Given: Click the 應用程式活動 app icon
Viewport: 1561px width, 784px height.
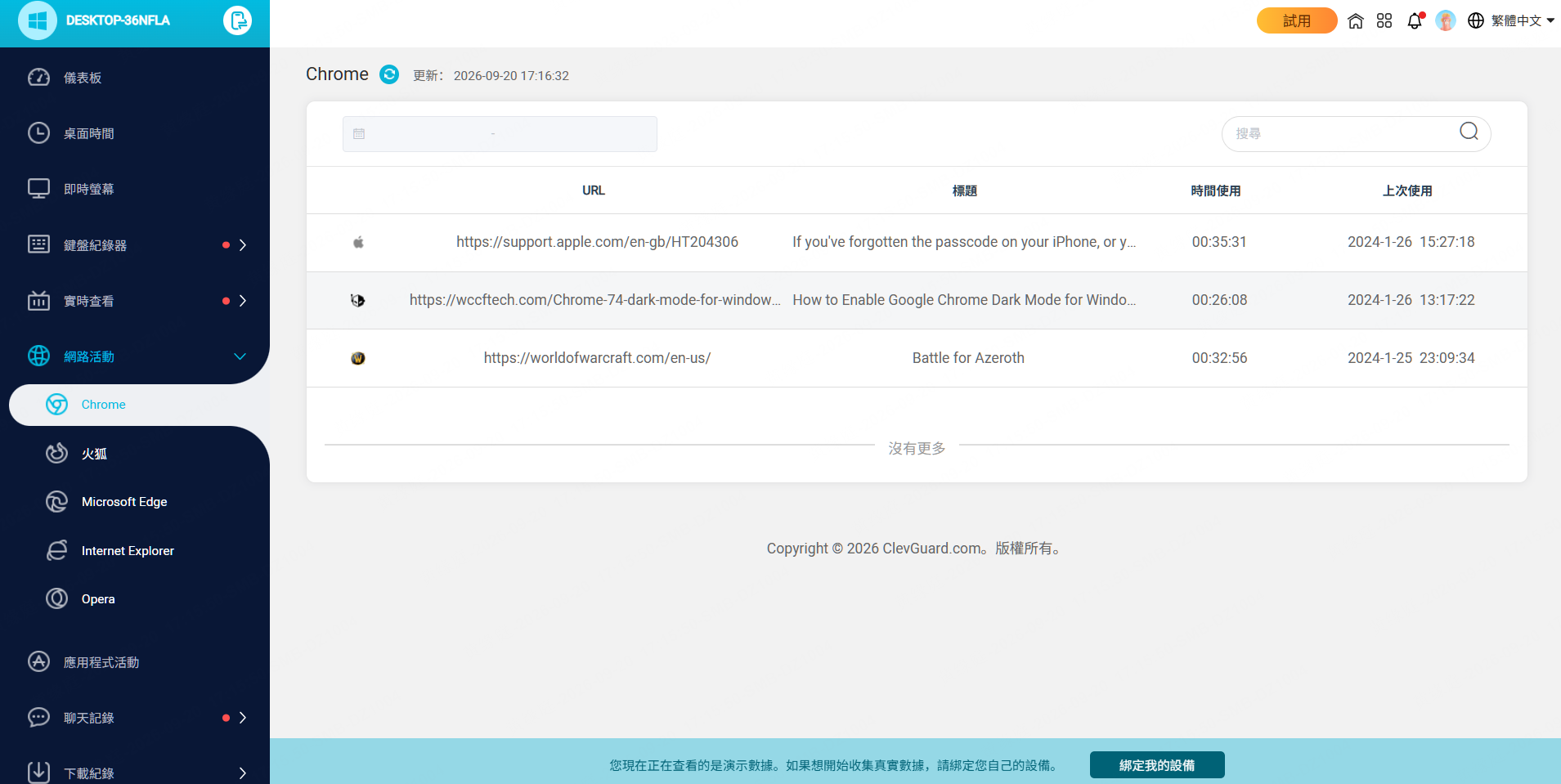Looking at the screenshot, I should (38, 661).
